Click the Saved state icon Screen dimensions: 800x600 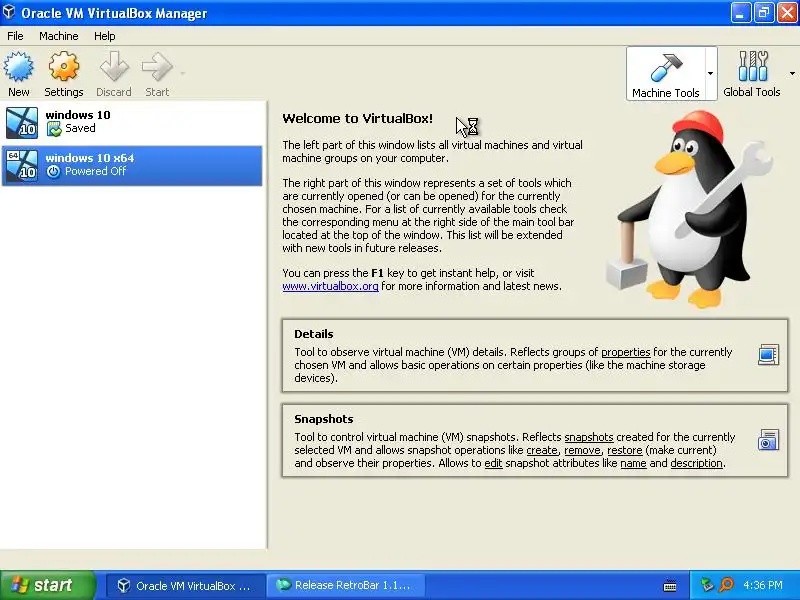[54, 129]
